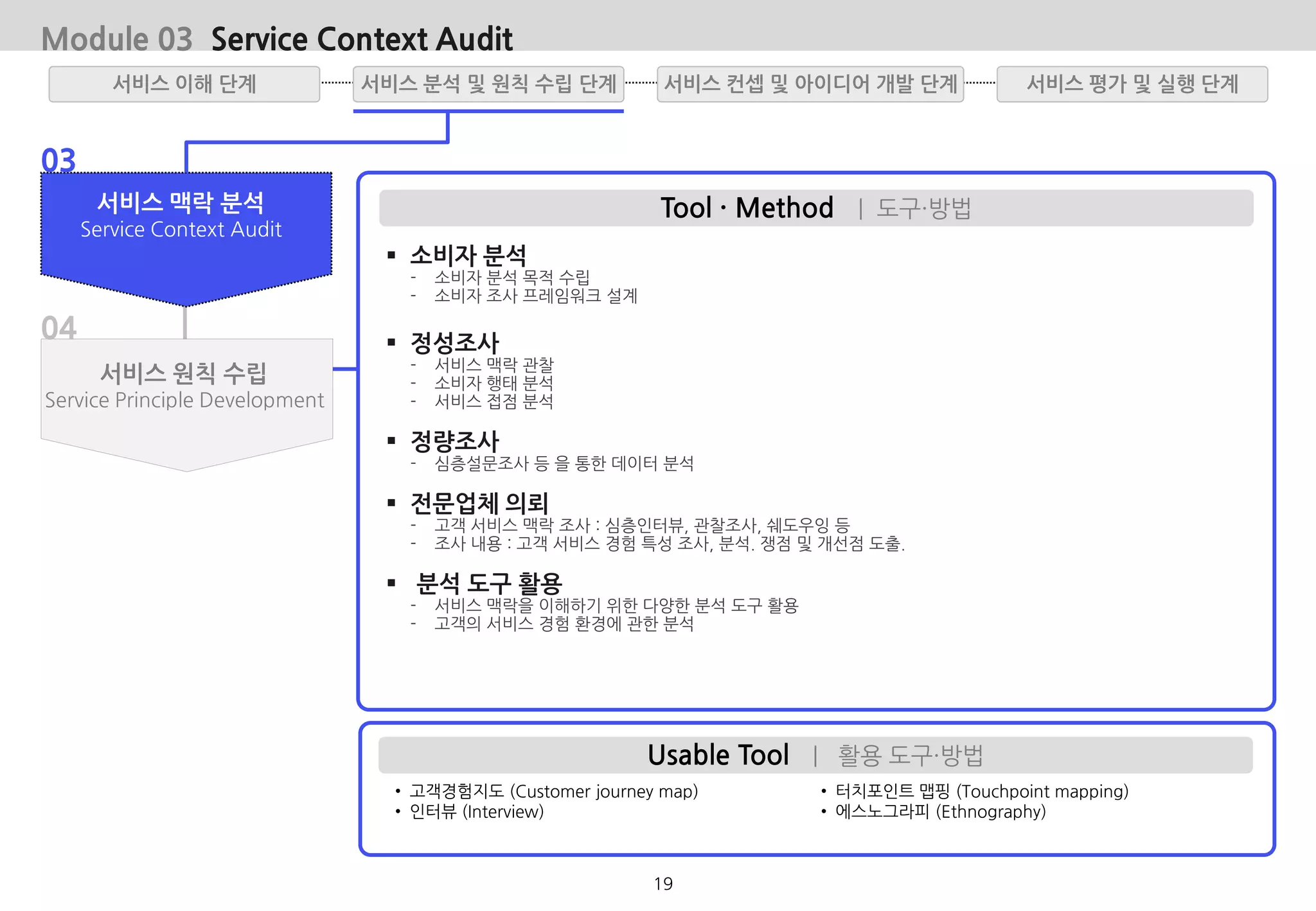
Task: Click the 조사 내용 line about 개선점 도출
Action: [x=670, y=544]
